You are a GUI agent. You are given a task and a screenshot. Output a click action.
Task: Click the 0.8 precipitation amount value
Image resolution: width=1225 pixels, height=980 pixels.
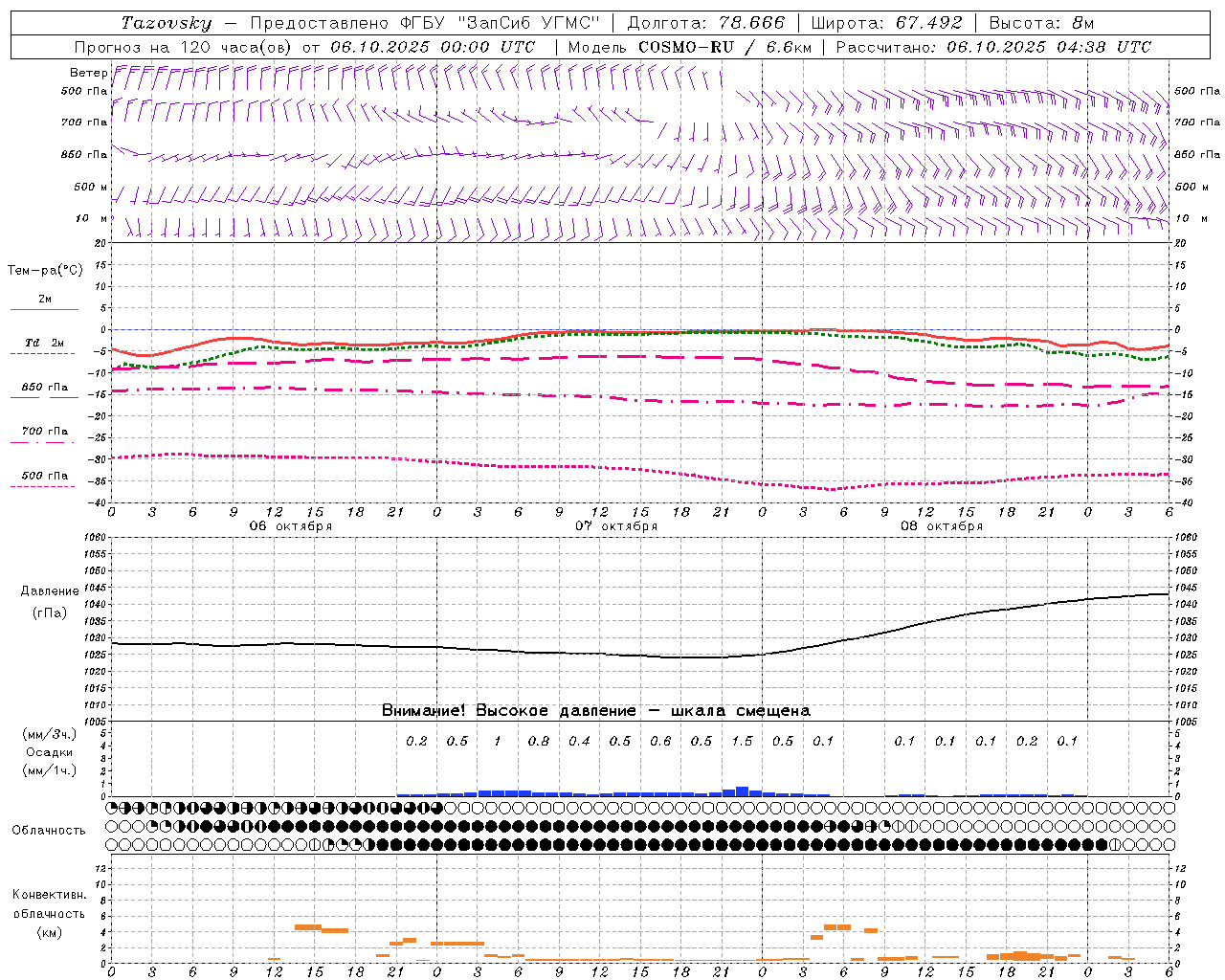[539, 741]
